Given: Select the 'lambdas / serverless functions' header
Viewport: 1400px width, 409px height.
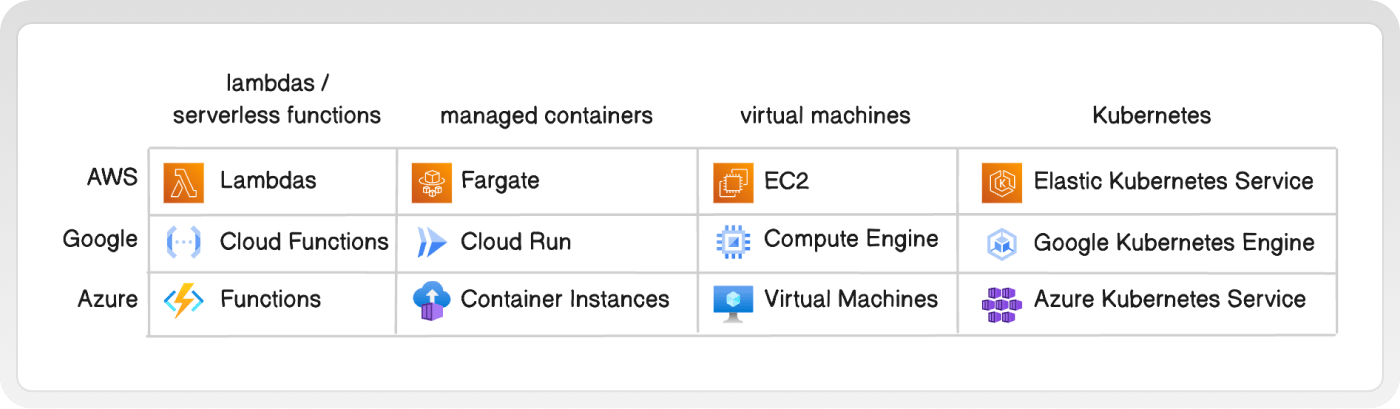Looking at the screenshot, I should pos(277,99).
